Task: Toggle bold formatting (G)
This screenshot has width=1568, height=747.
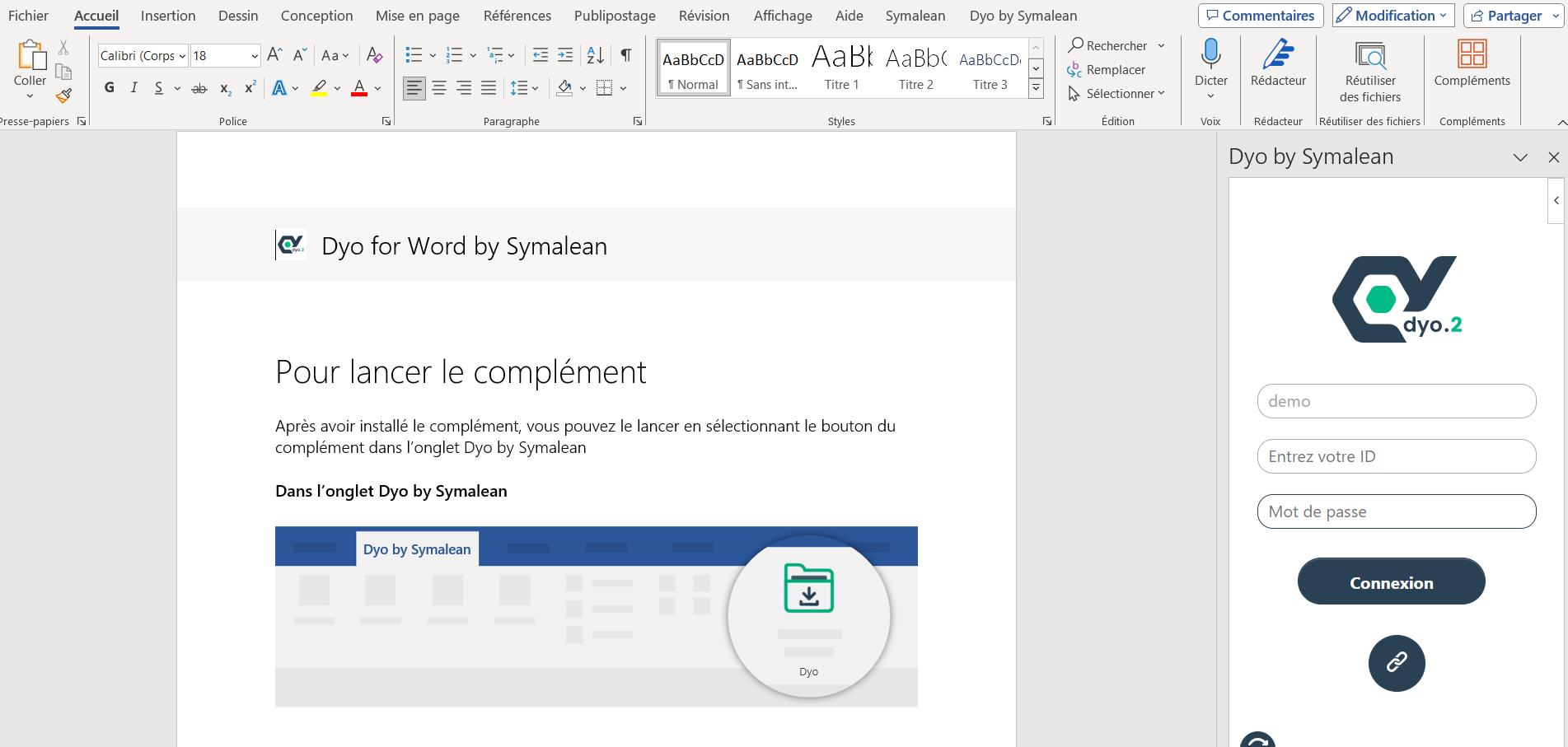Action: coord(110,87)
